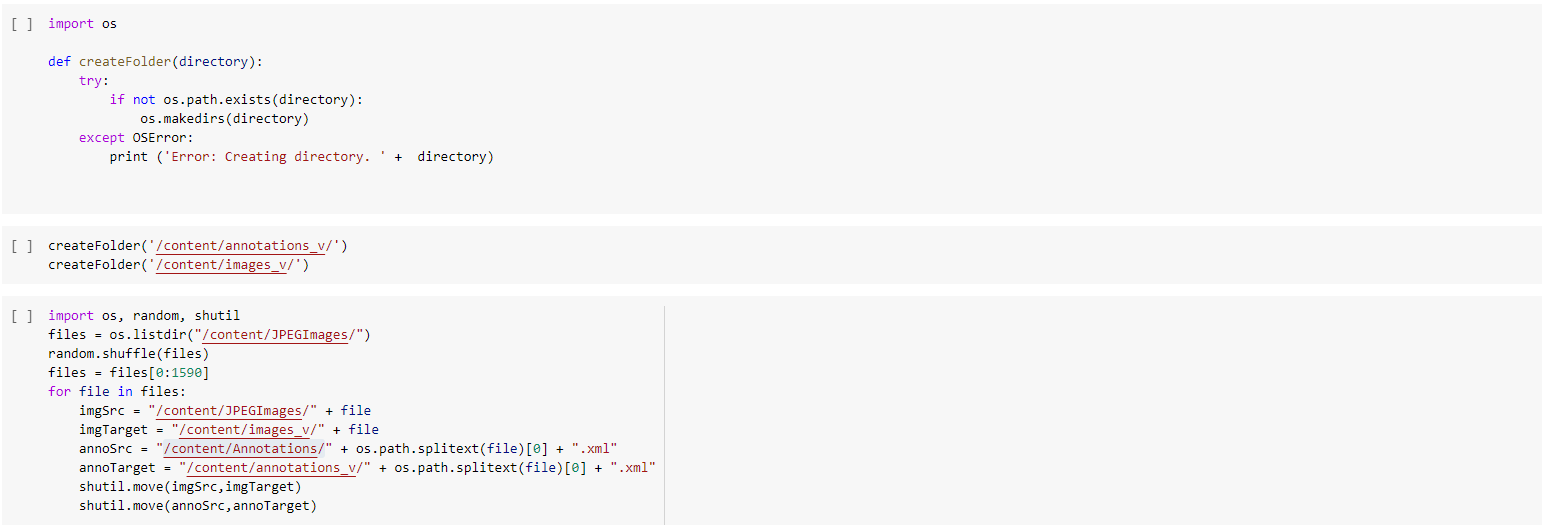
Task: Open '/content/images_v/' path in createFolder call
Action: pos(229,265)
